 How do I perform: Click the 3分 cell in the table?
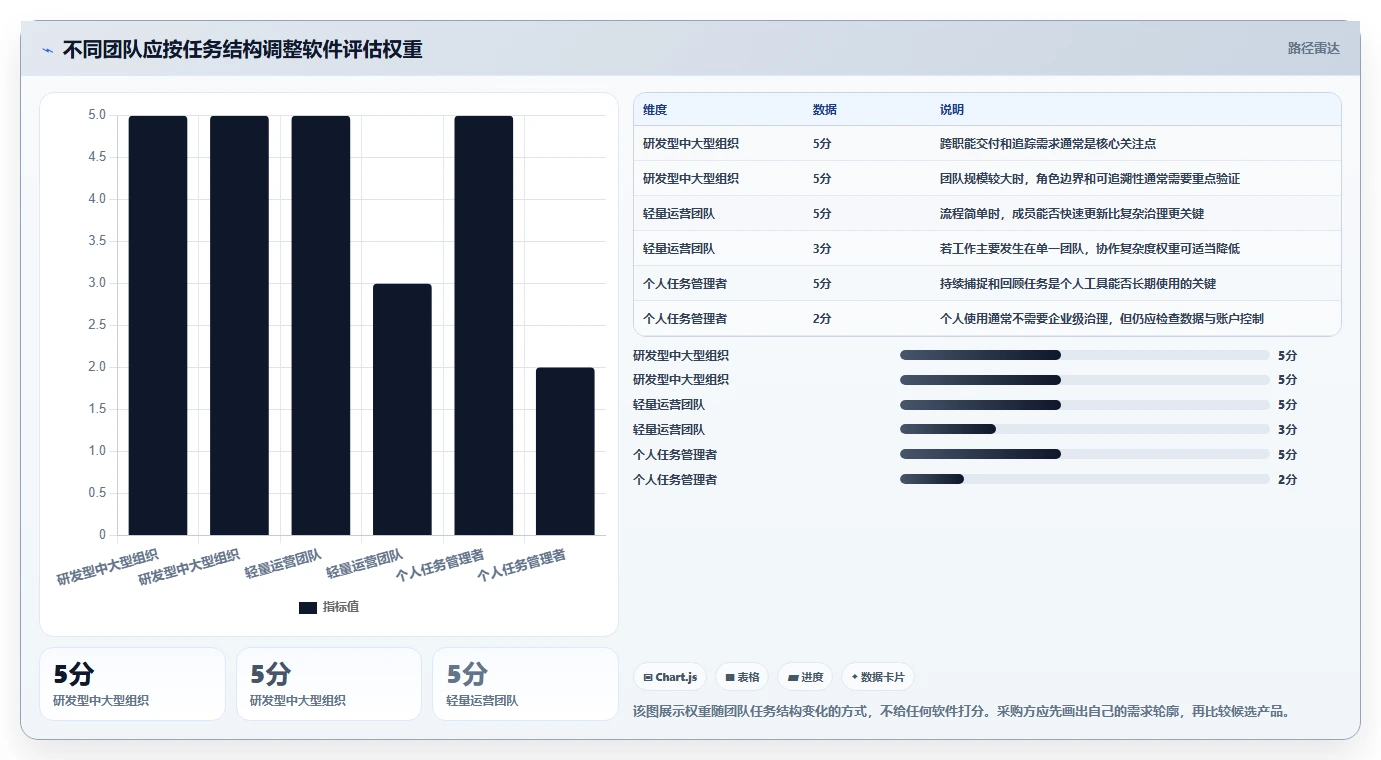[822, 249]
